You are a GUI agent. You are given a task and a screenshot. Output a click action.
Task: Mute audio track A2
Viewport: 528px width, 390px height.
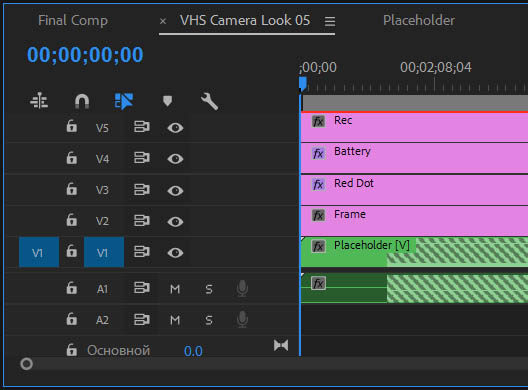[175, 320]
